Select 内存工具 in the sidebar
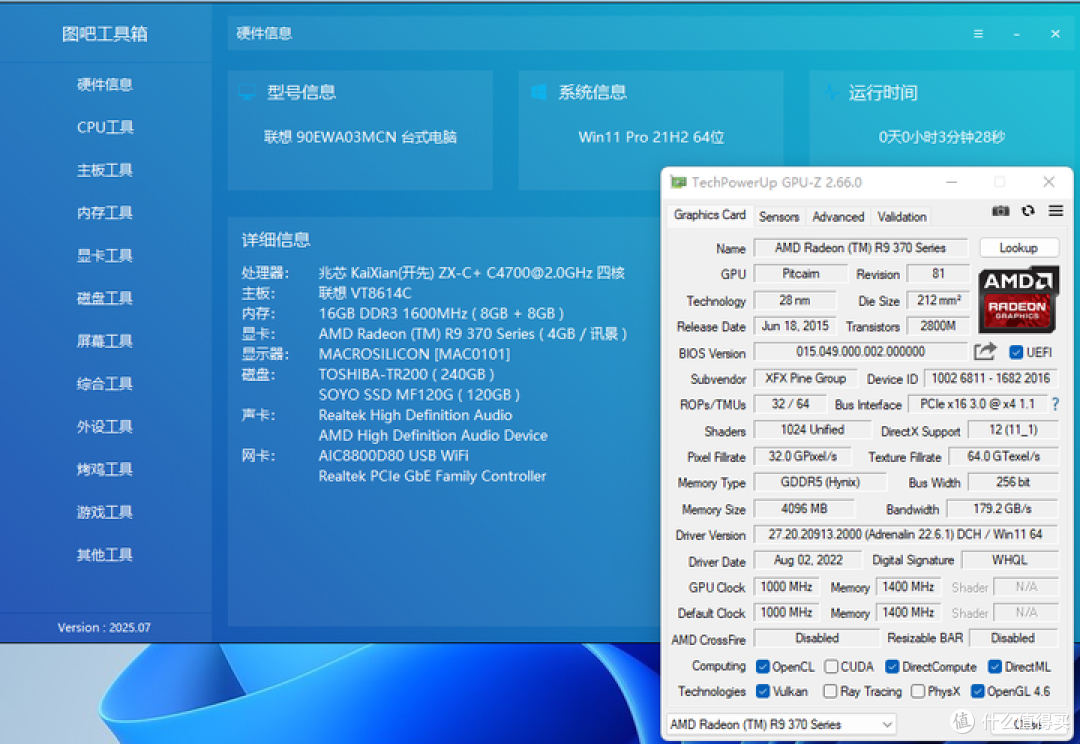This screenshot has height=744, width=1080. click(x=105, y=213)
